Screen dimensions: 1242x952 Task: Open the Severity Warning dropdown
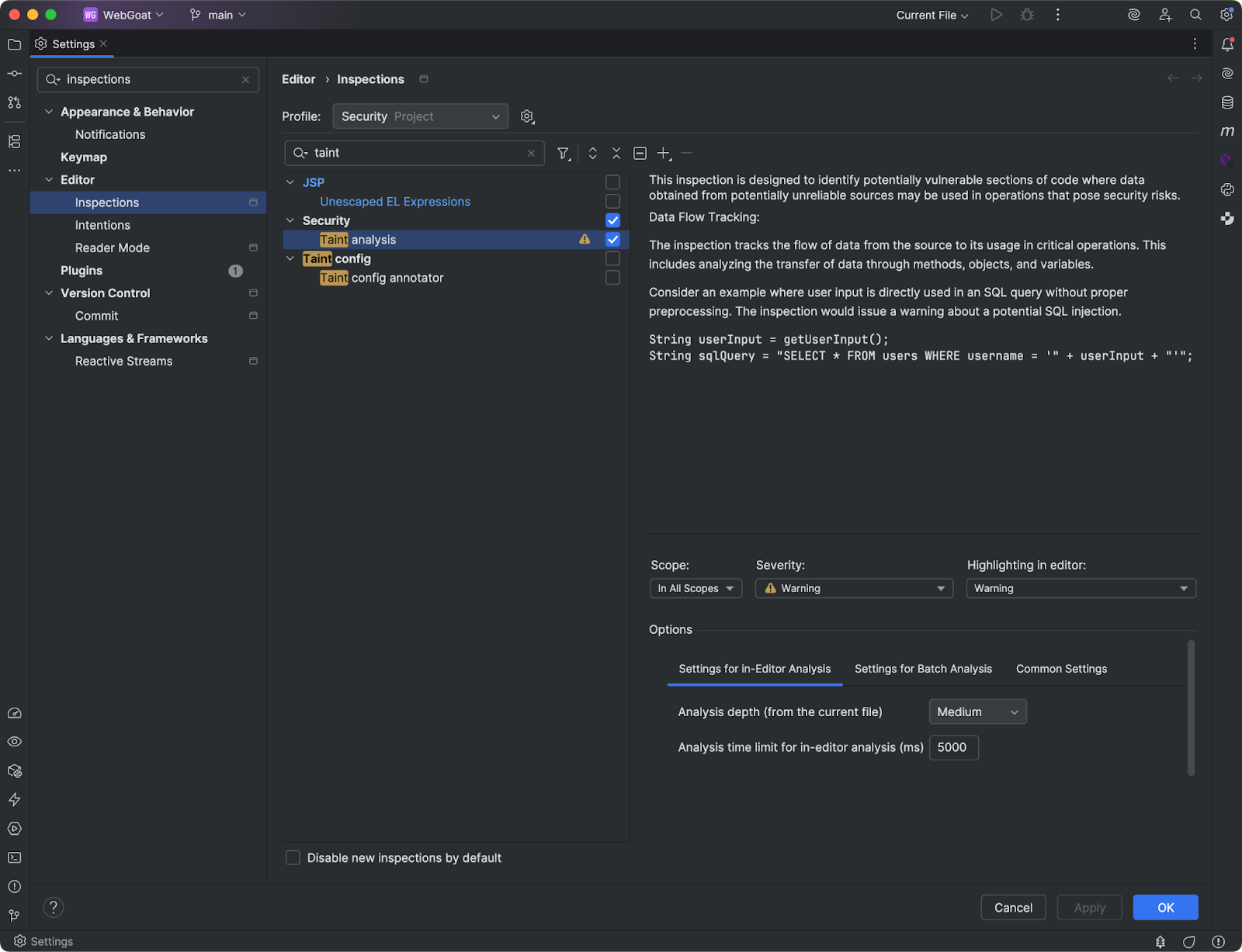(x=854, y=588)
